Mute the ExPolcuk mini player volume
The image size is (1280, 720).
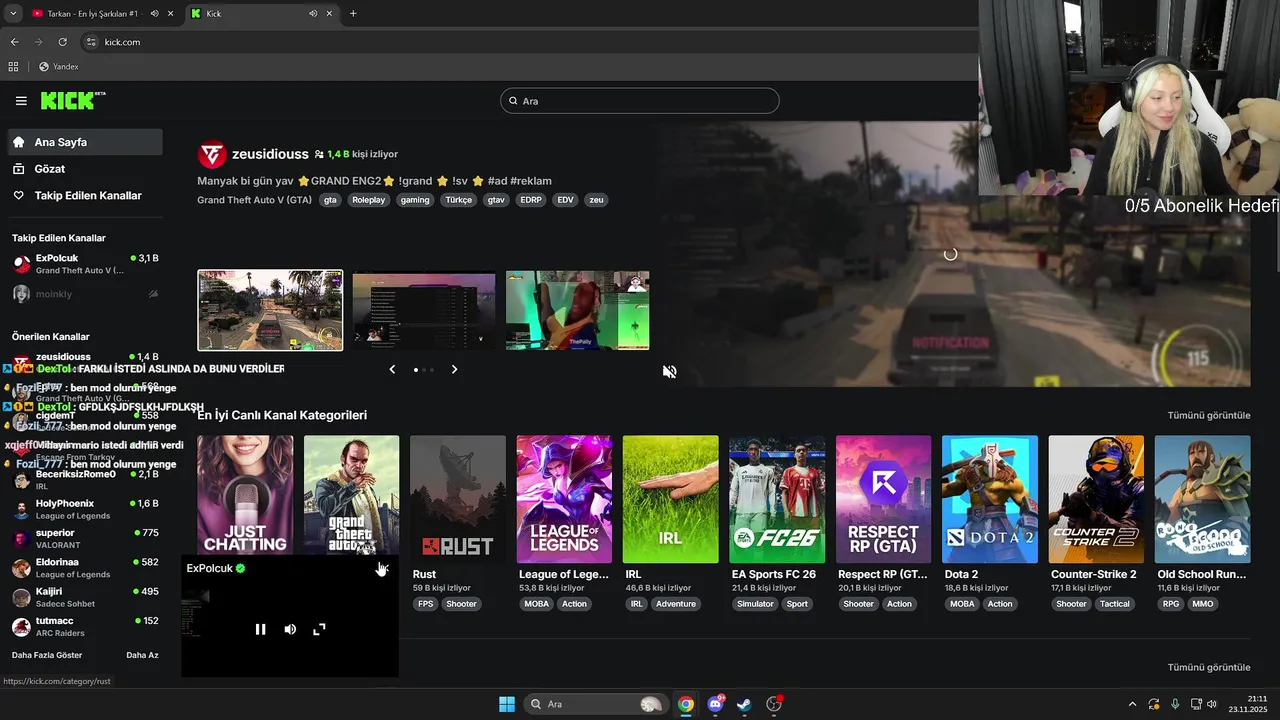coord(290,629)
